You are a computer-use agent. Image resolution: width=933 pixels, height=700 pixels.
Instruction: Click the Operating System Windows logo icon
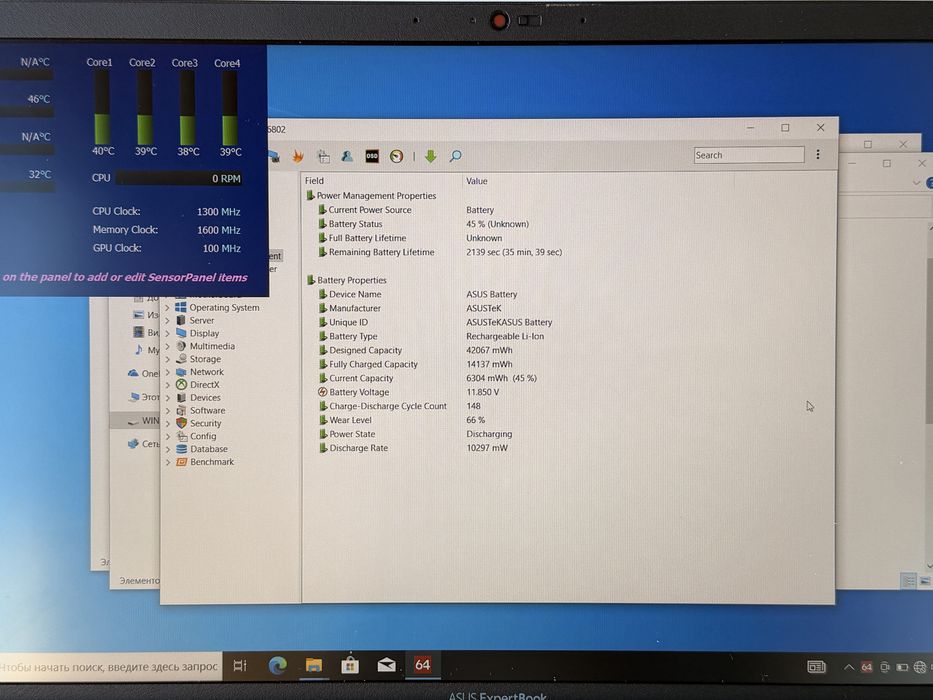pyautogui.click(x=180, y=307)
